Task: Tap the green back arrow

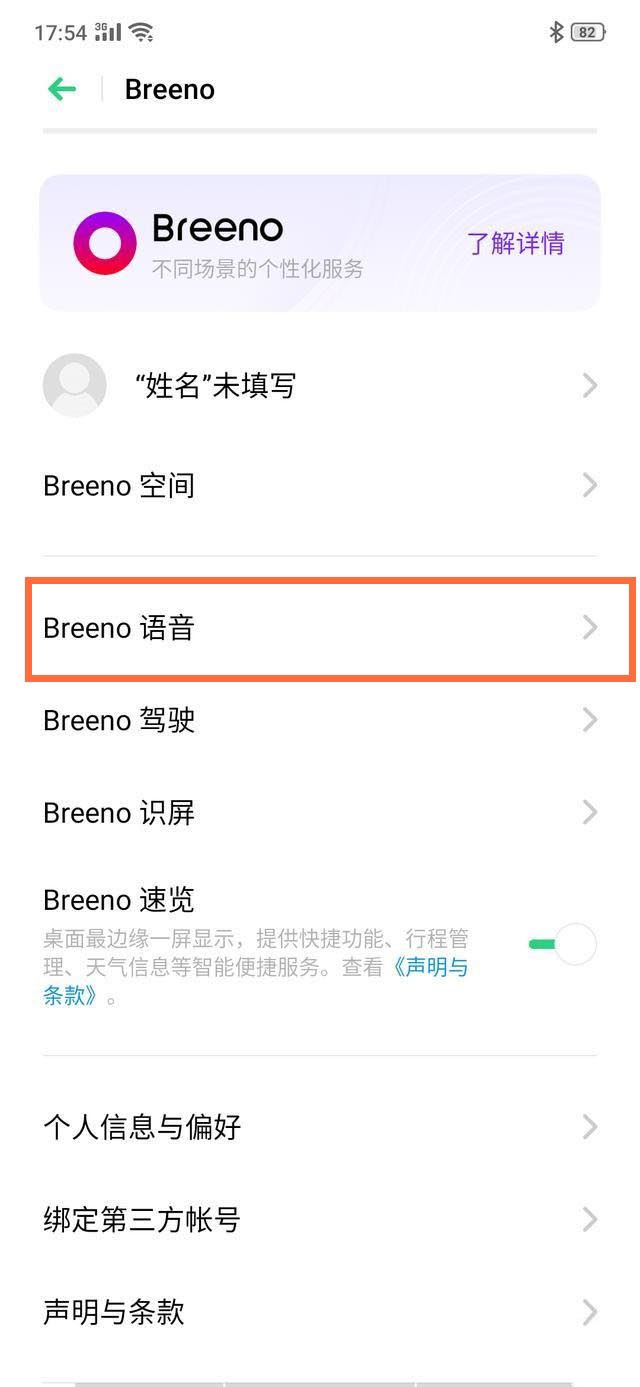Action: point(62,90)
